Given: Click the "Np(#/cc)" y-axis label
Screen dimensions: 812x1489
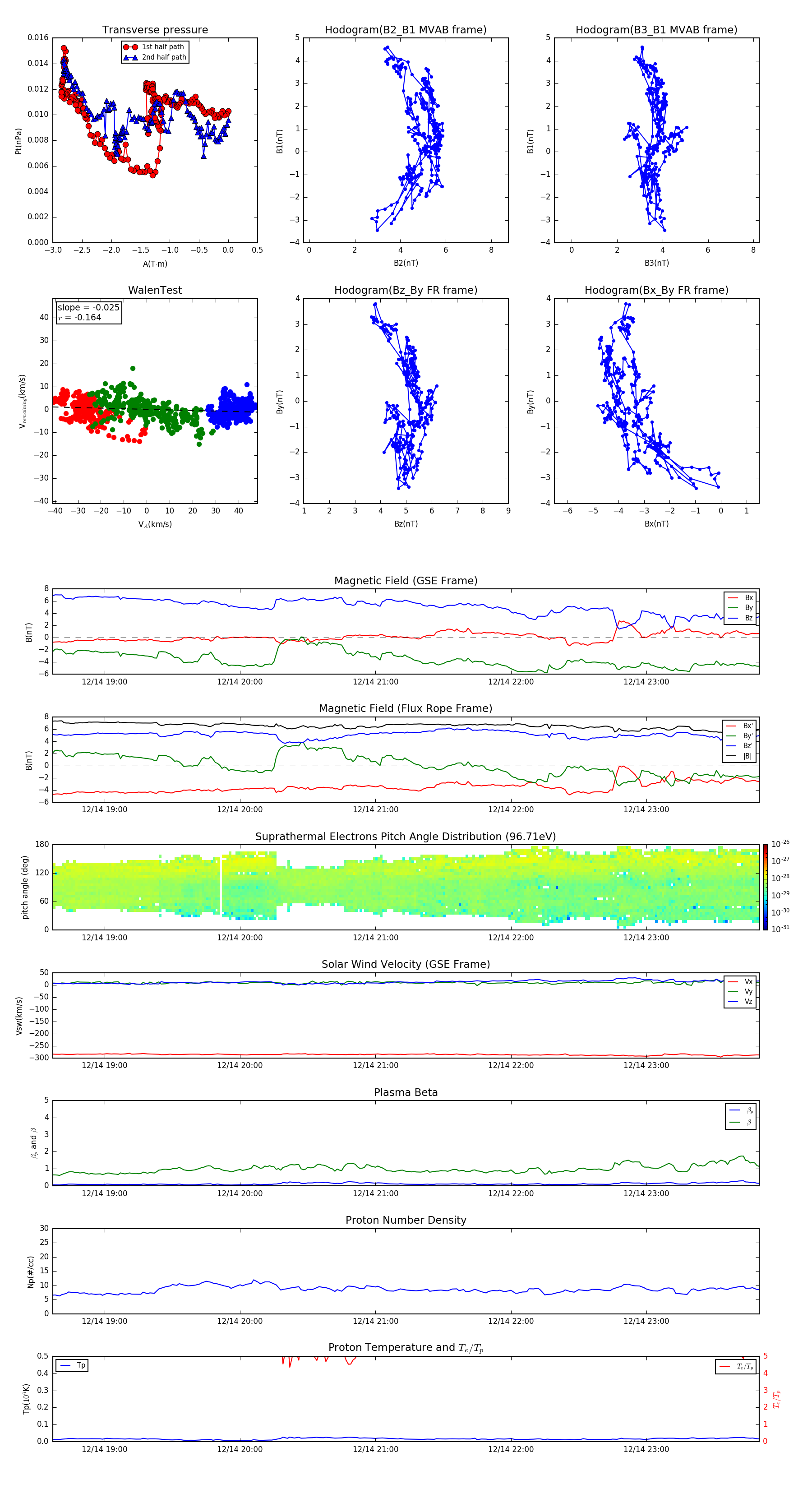Looking at the screenshot, I should click(31, 1272).
